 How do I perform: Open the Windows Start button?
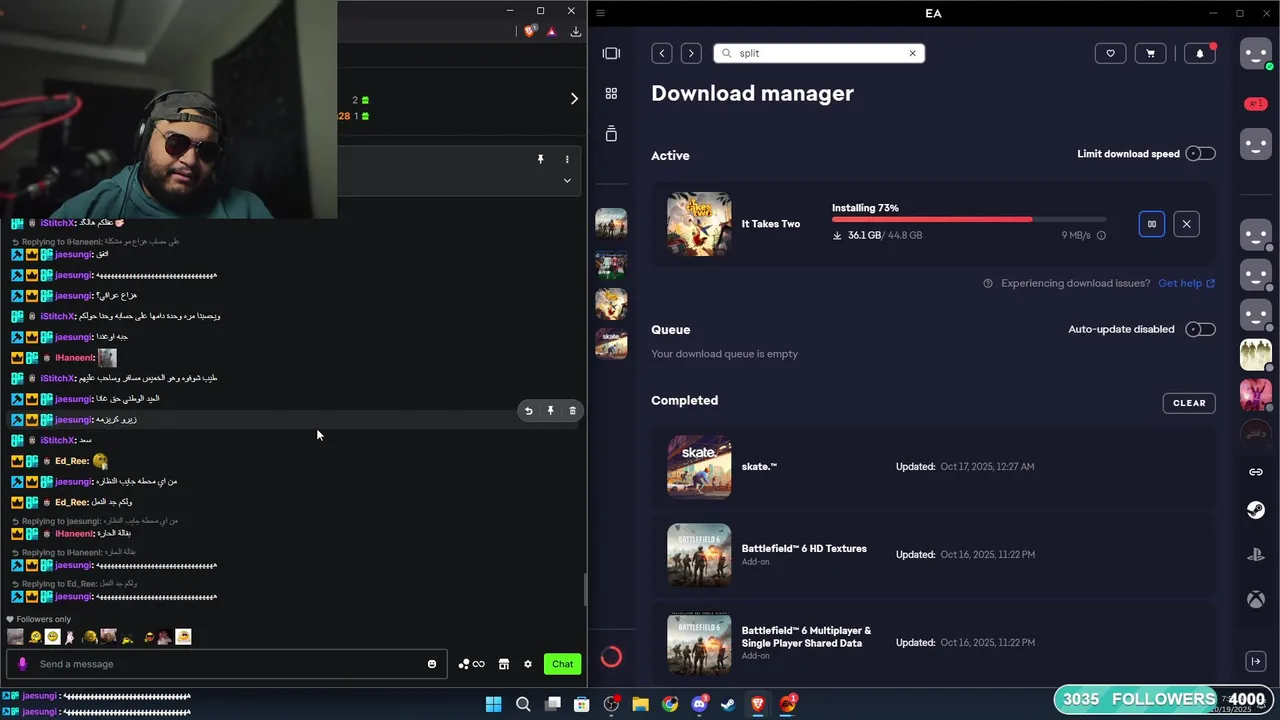point(493,704)
